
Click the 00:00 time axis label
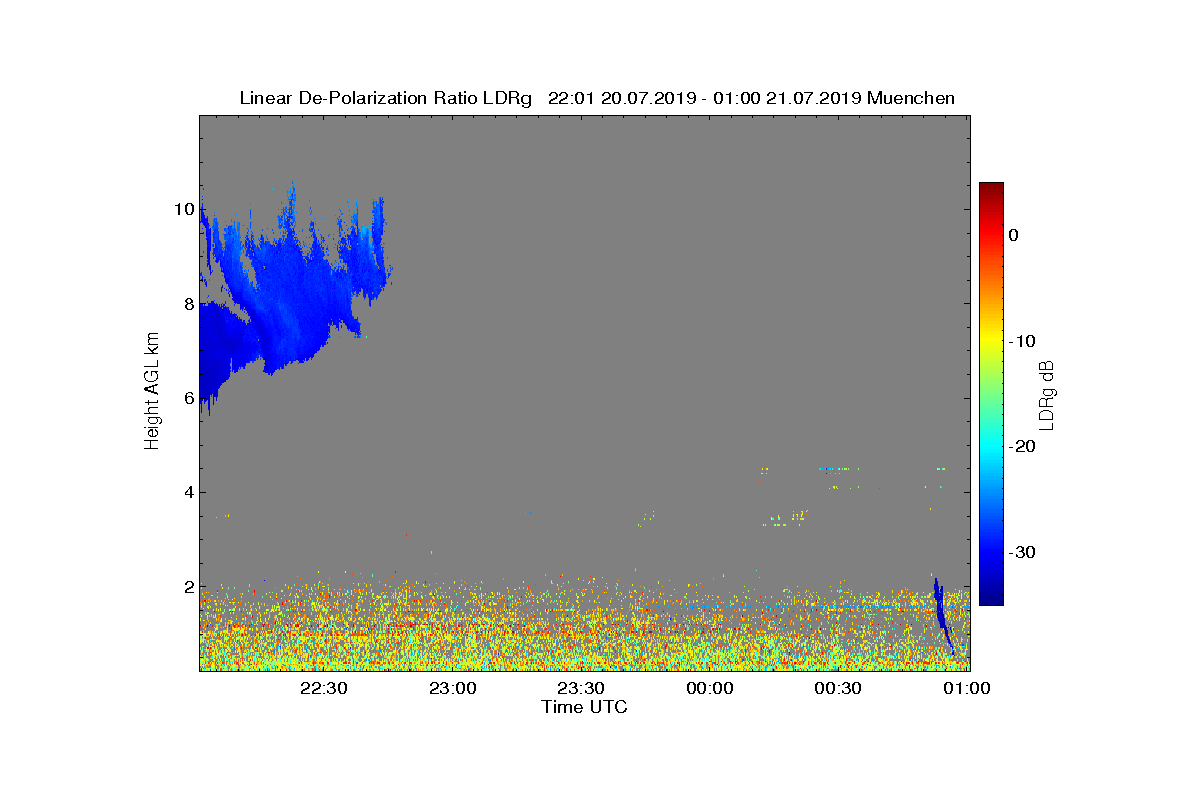[x=711, y=688]
